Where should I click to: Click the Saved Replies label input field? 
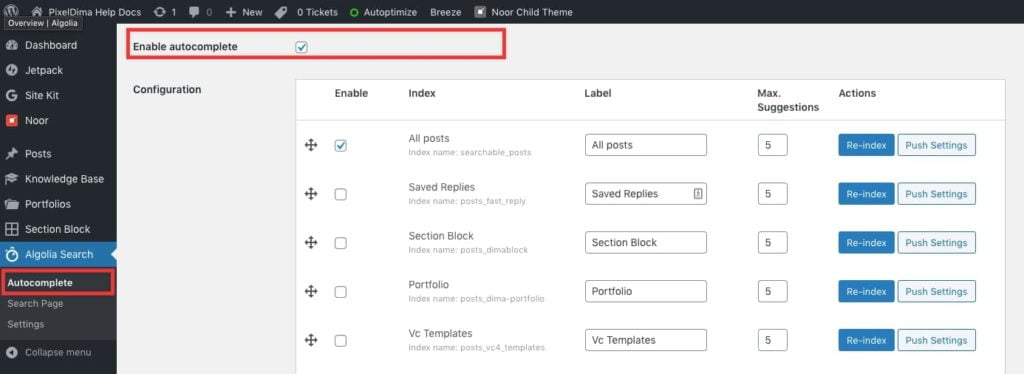pos(645,194)
